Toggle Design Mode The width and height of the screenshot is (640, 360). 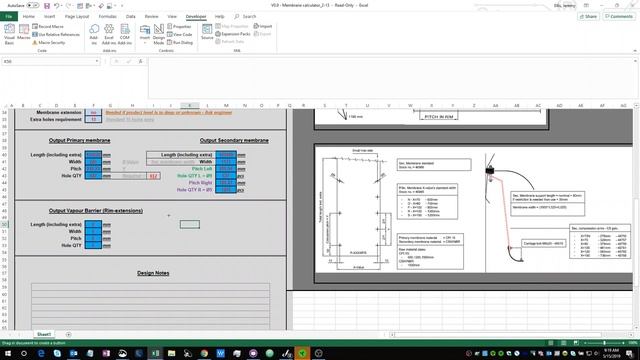(159, 34)
